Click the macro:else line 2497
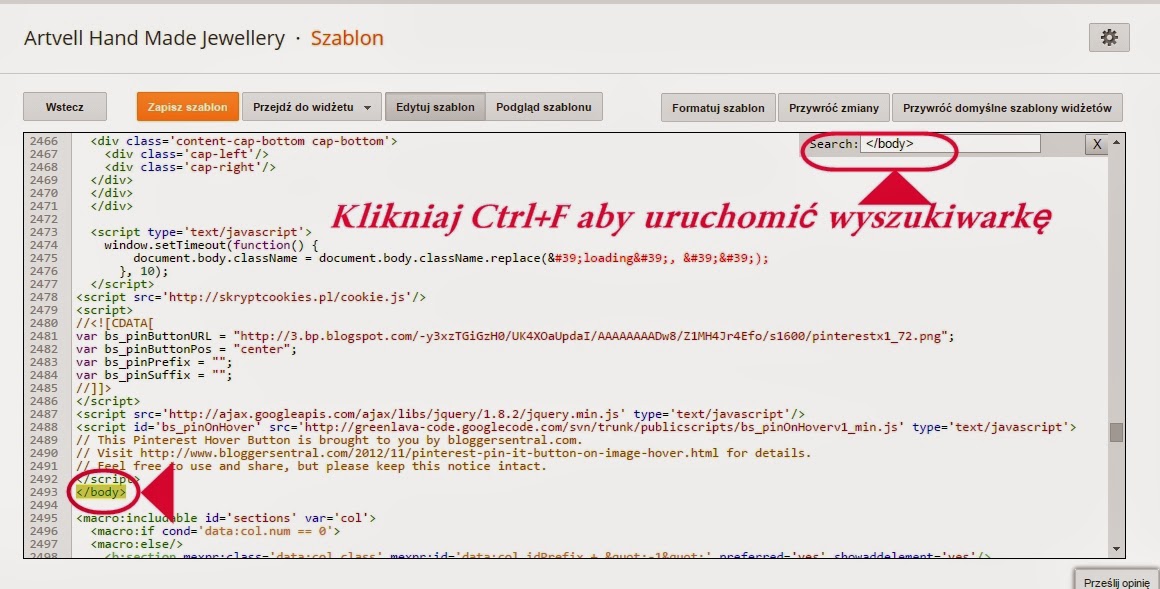The width and height of the screenshot is (1160, 589). pyautogui.click(x=137, y=544)
